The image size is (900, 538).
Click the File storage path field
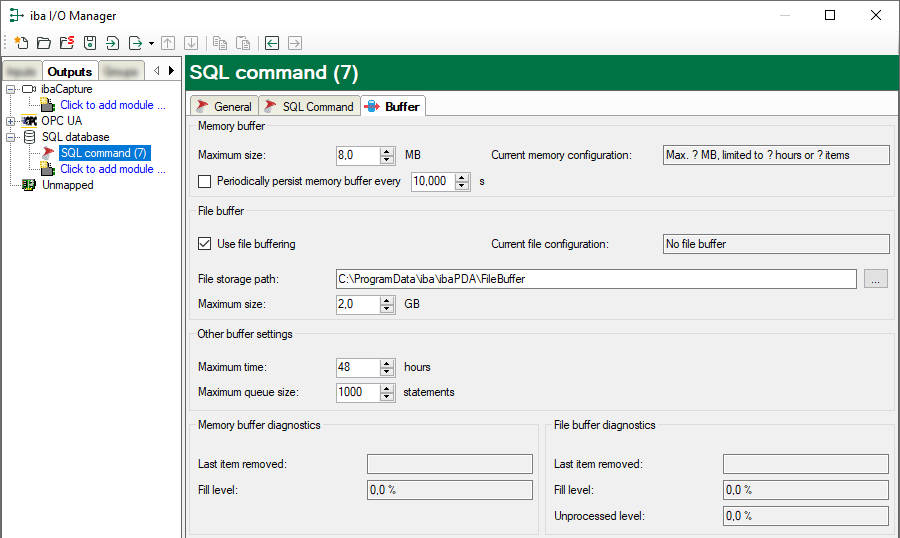pos(596,279)
